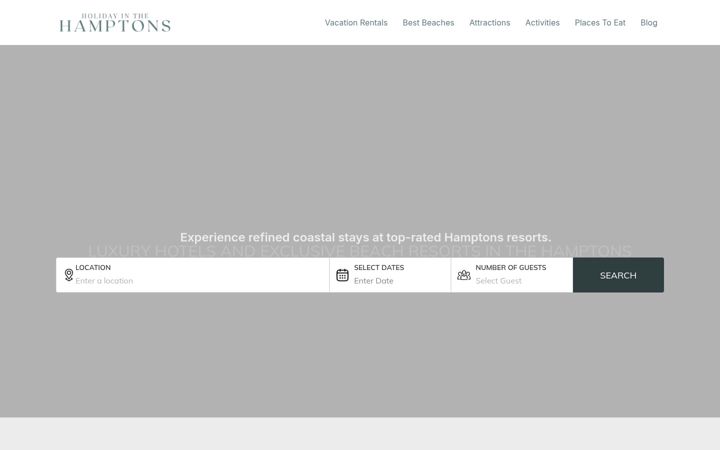Viewport: 720px width, 450px height.
Task: Open the Vacation Rentals menu
Action: [x=356, y=22]
